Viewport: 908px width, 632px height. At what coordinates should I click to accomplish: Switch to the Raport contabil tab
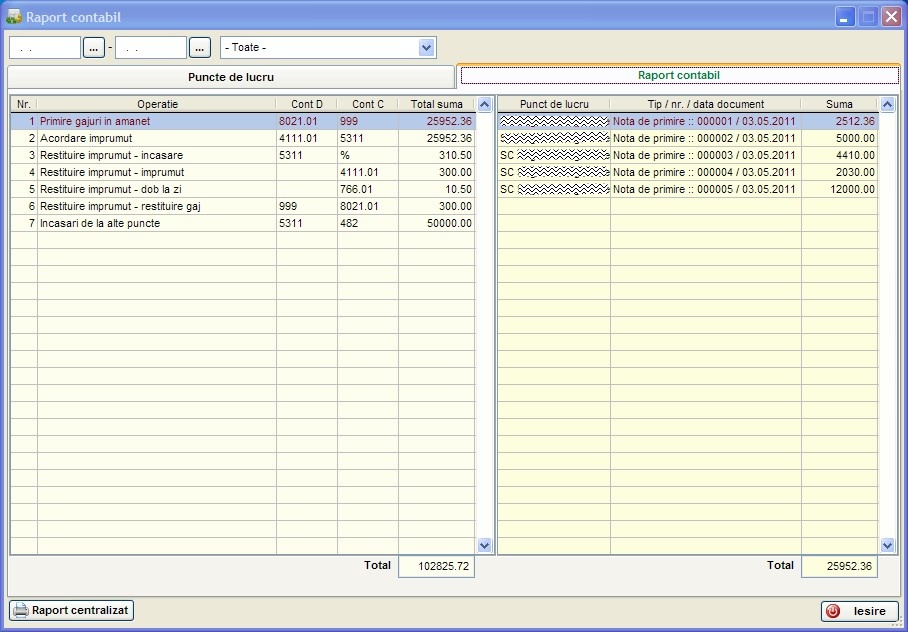pyautogui.click(x=679, y=75)
